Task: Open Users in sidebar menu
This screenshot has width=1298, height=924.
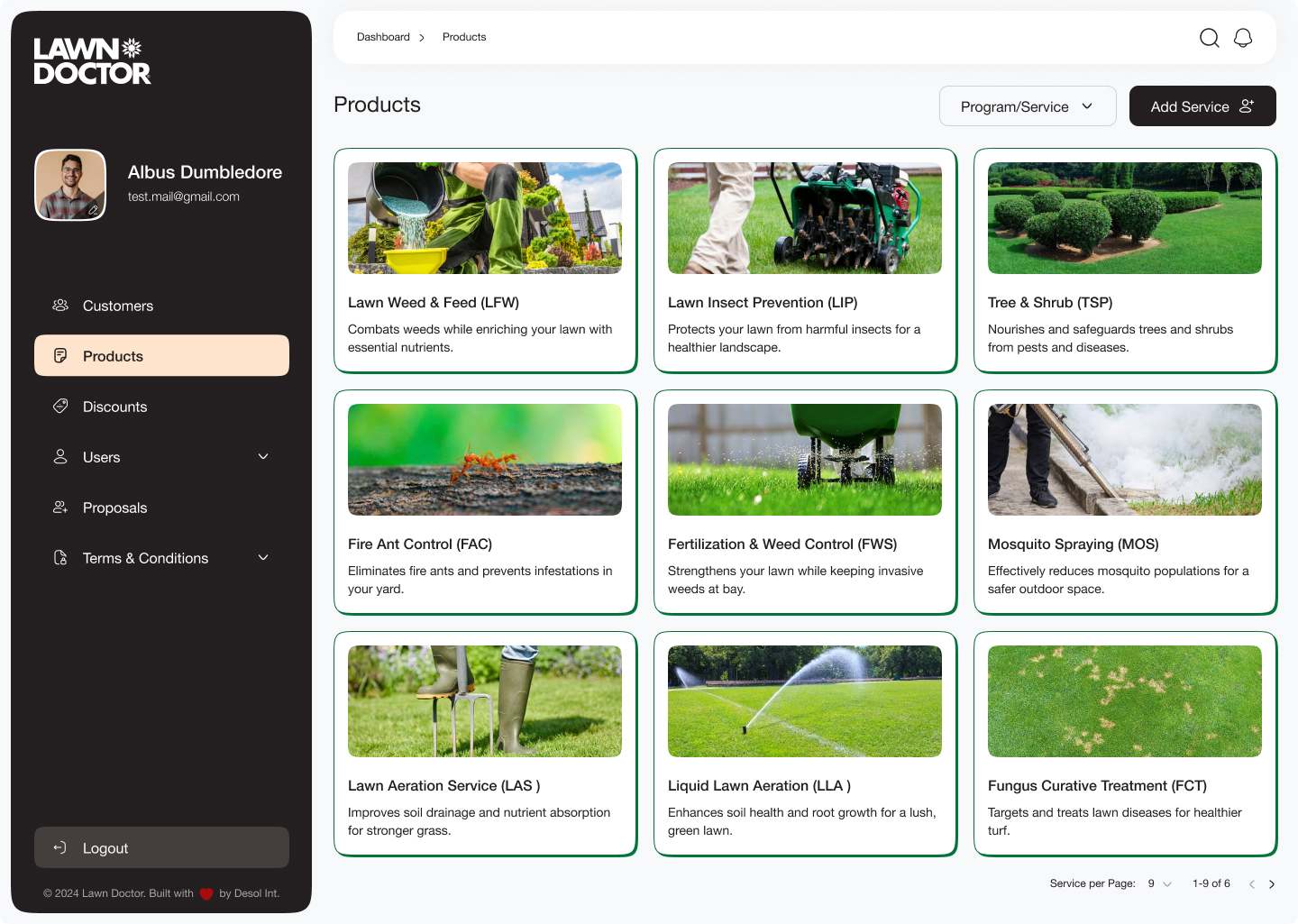Action: [161, 457]
